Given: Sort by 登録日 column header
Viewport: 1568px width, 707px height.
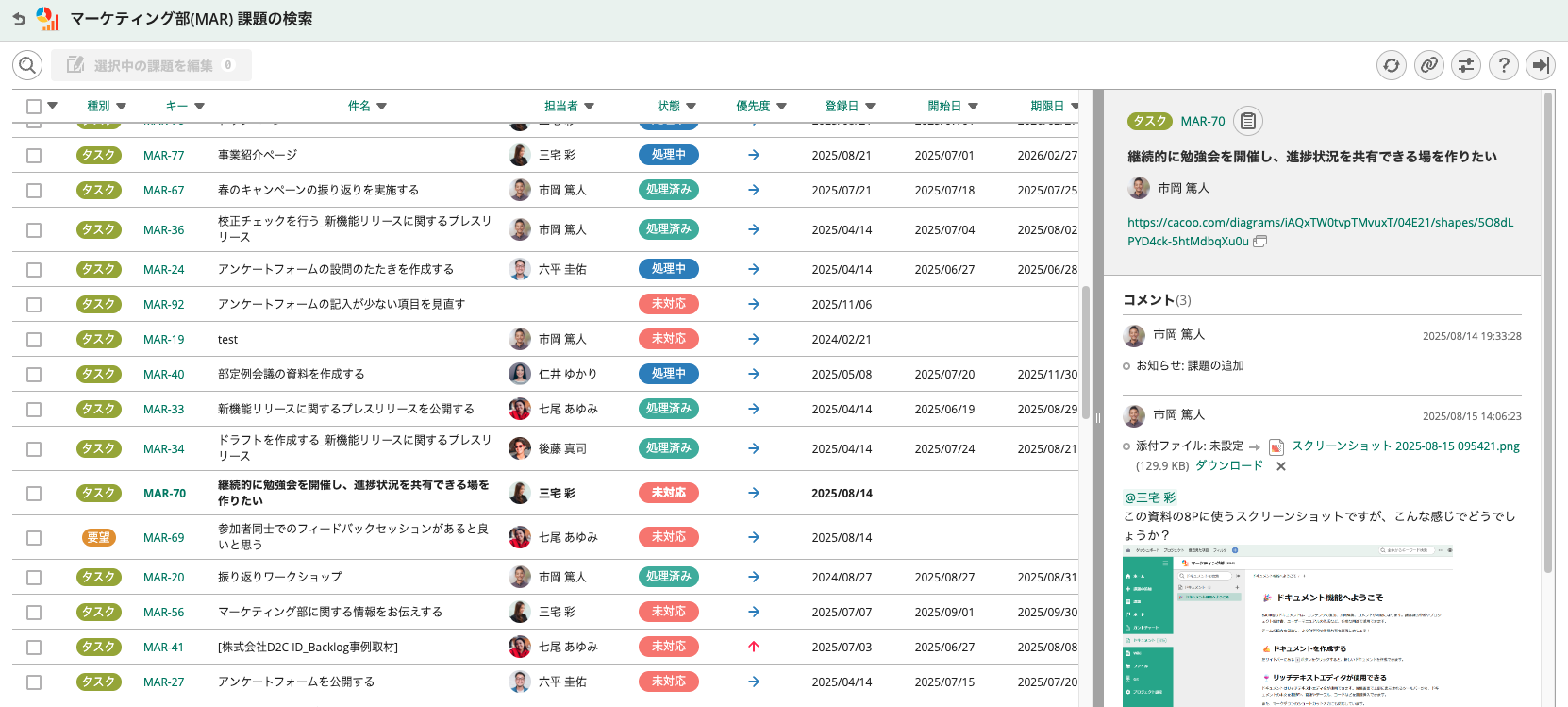Looking at the screenshot, I should pyautogui.click(x=850, y=106).
